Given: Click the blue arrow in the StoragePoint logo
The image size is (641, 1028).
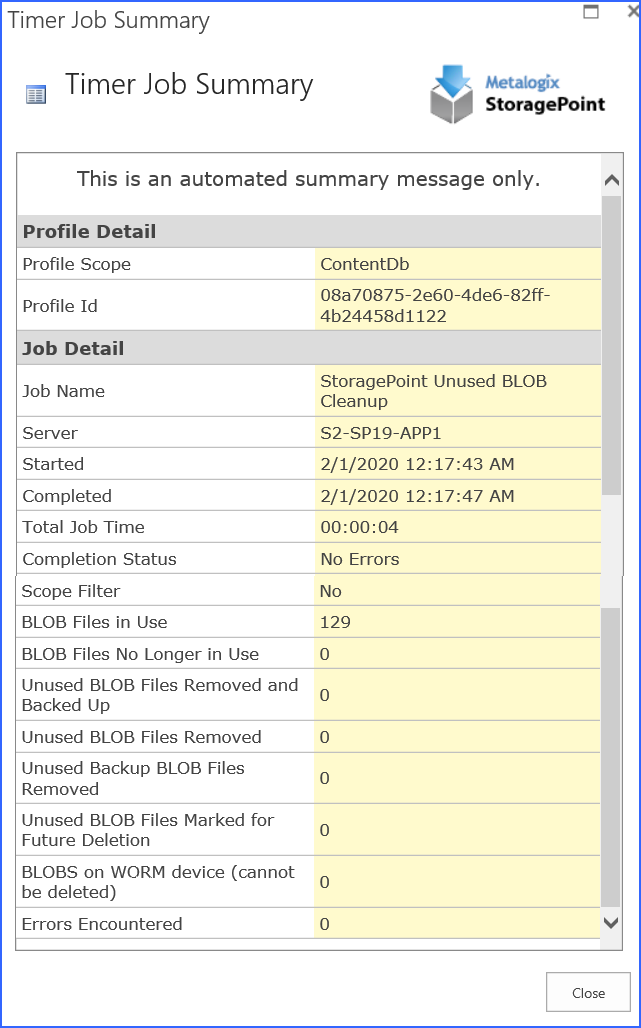Looking at the screenshot, I should (x=451, y=78).
